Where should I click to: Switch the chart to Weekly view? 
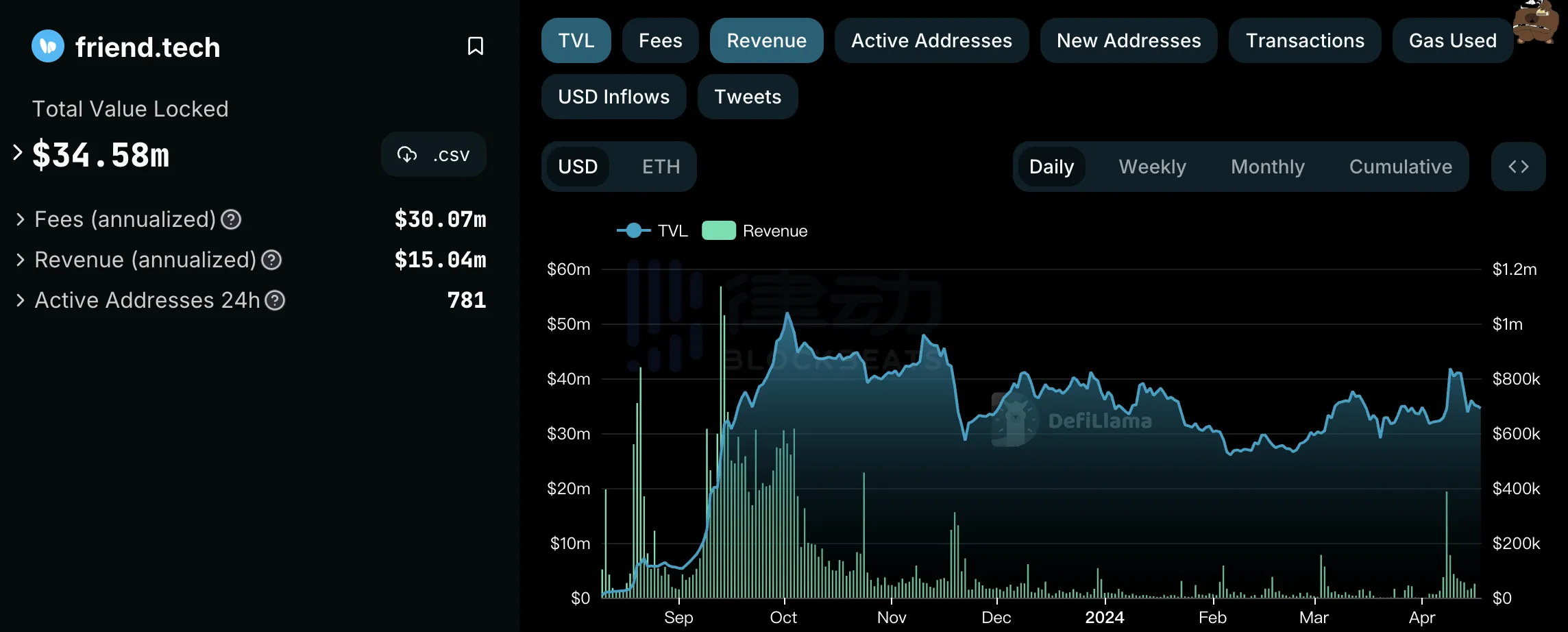[1152, 167]
